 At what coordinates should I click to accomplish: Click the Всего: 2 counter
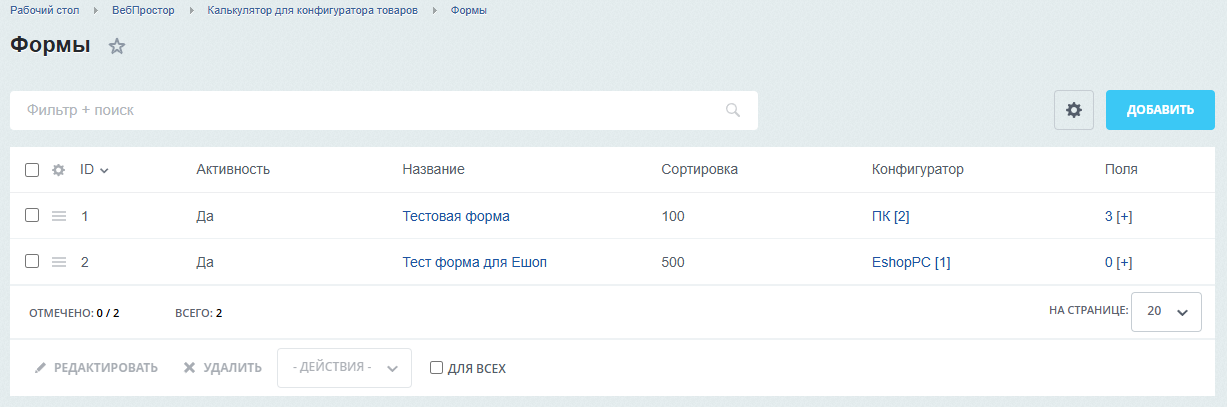coord(198,313)
